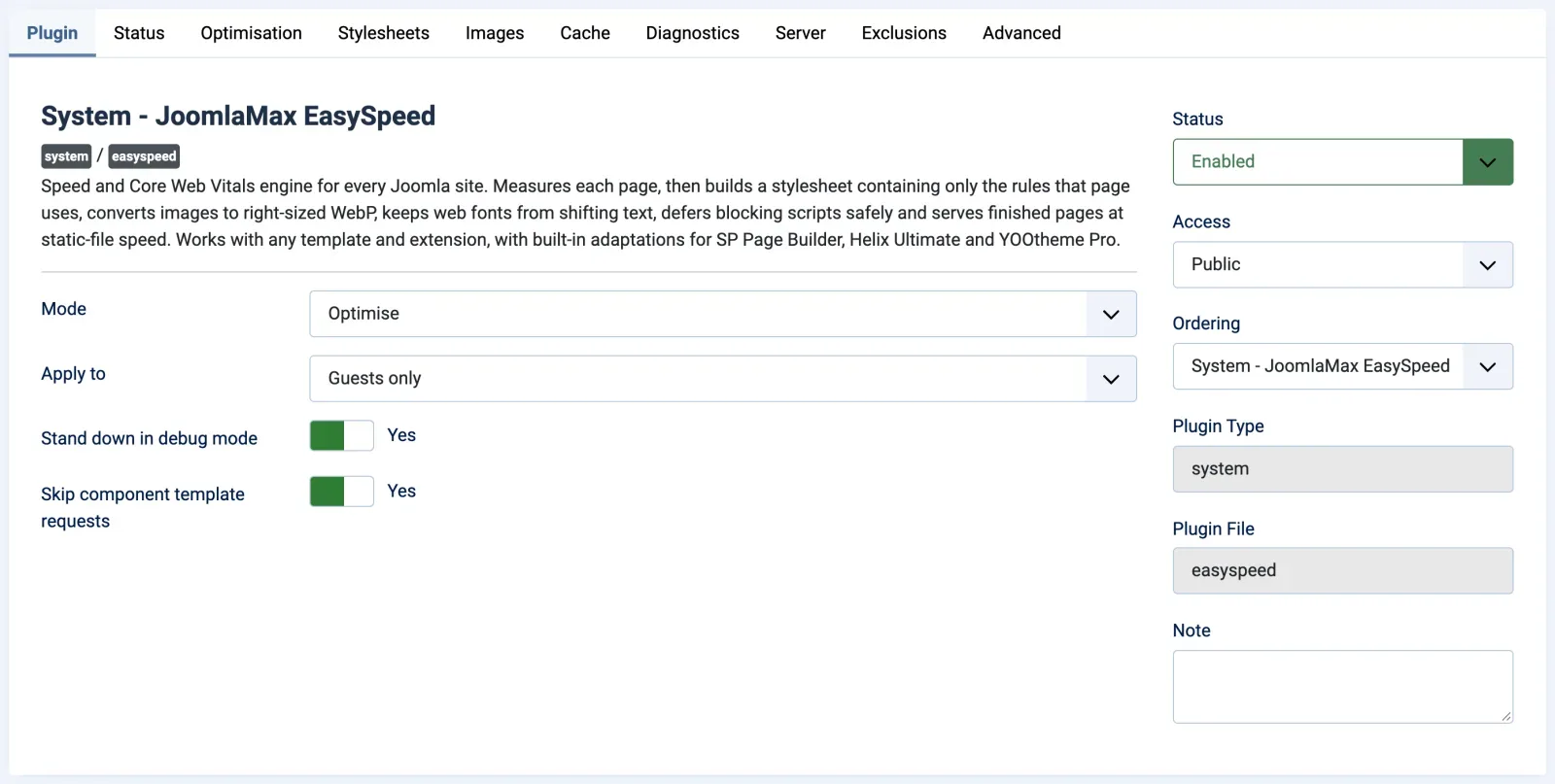Switch to the Status tab
The height and width of the screenshot is (784, 1555).
pyautogui.click(x=139, y=33)
